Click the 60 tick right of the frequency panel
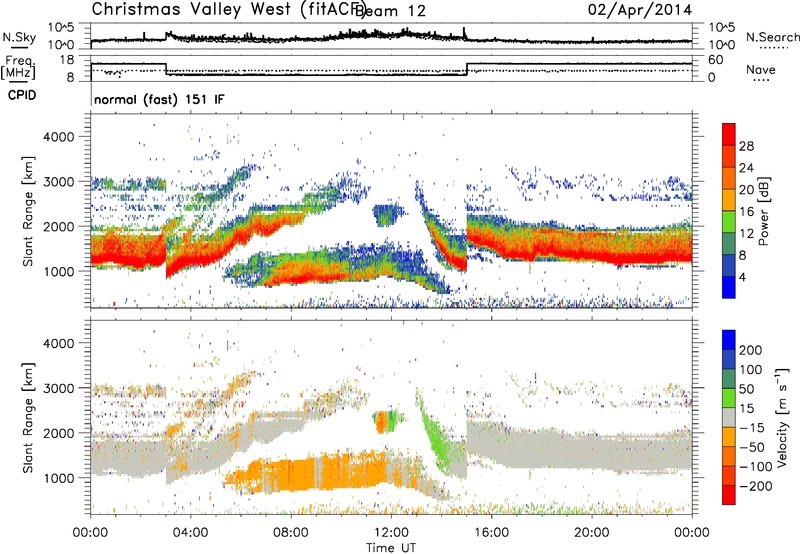Image resolution: width=800 pixels, height=554 pixels. tap(716, 60)
